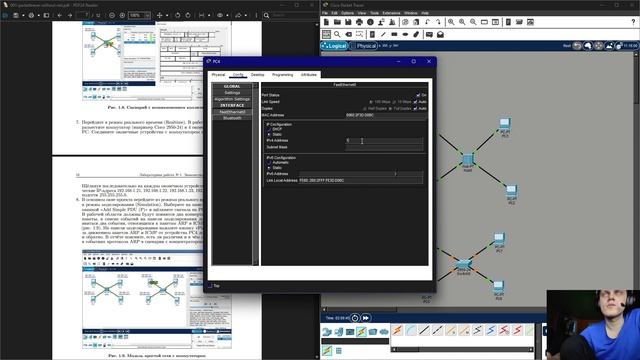The width and height of the screenshot is (640, 360).
Task: Open Extensions menu in Packet Tracer
Action: pyautogui.click(x=391, y=13)
